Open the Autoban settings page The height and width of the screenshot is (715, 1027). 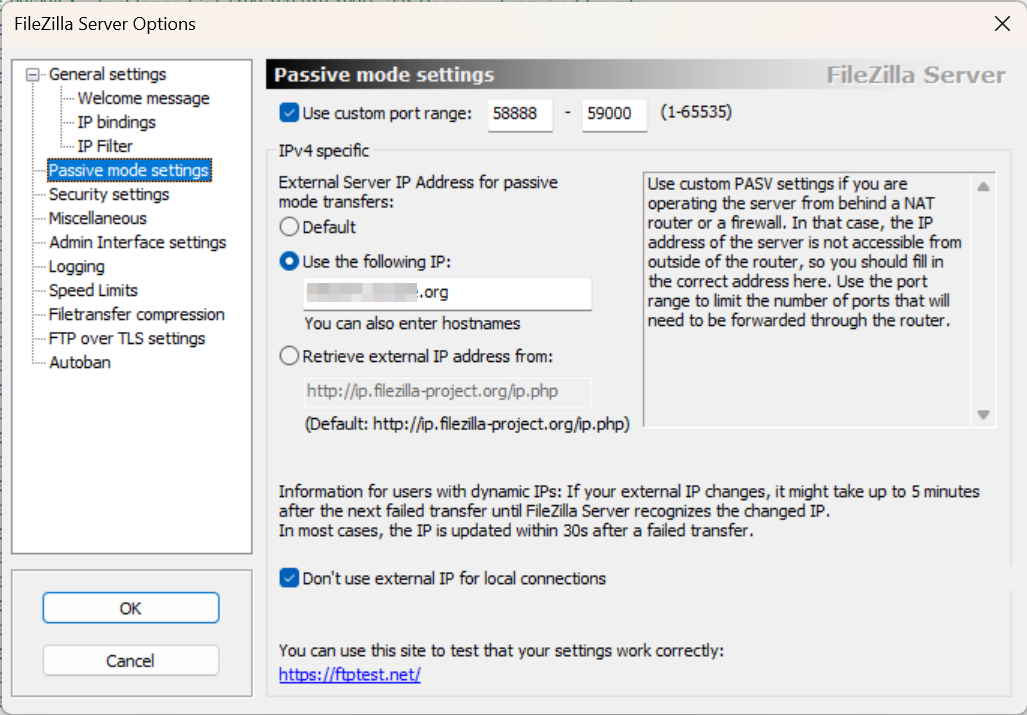(80, 362)
